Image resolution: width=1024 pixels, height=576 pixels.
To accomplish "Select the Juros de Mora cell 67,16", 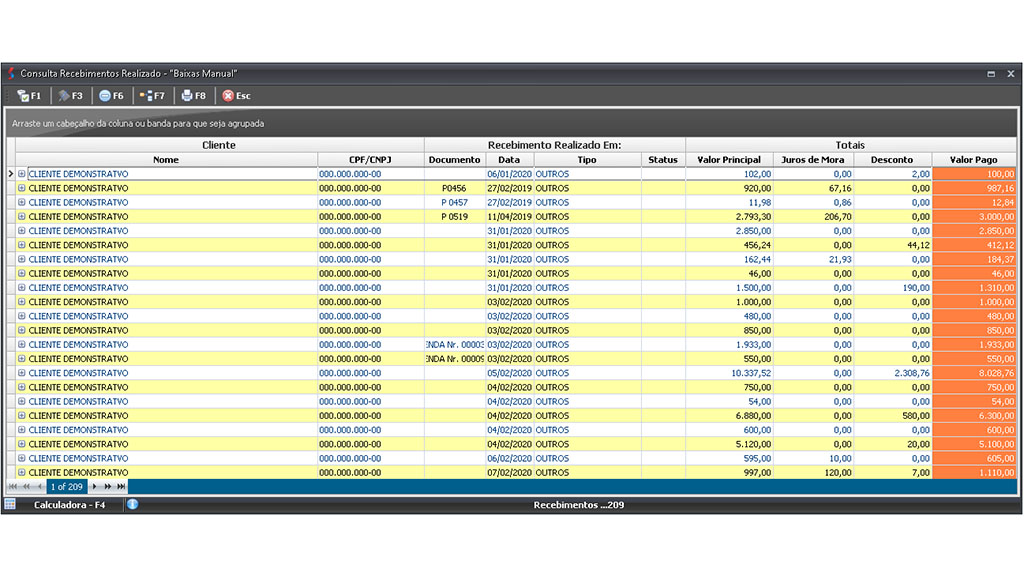I will 813,188.
